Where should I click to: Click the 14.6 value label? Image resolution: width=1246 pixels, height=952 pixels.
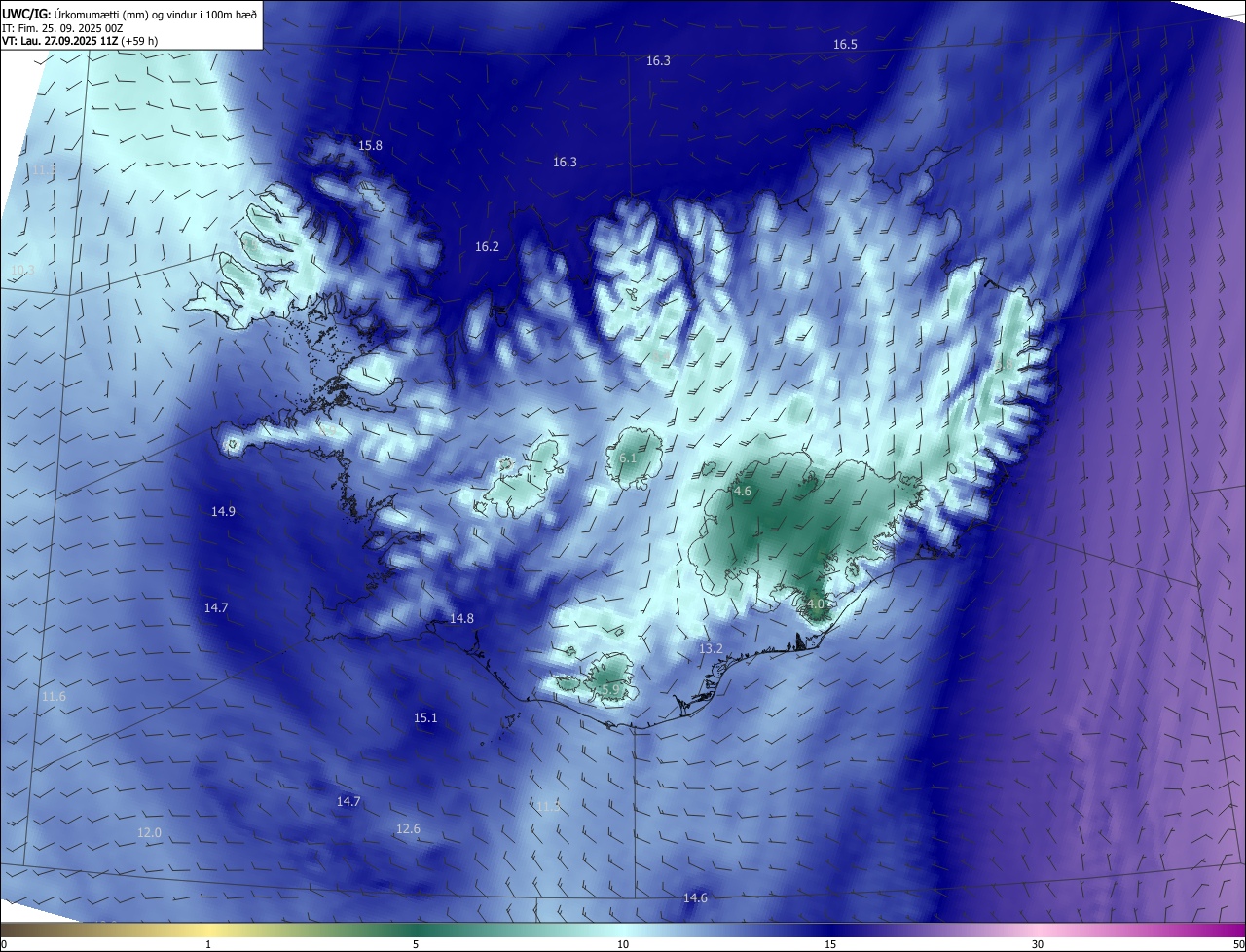[x=695, y=898]
